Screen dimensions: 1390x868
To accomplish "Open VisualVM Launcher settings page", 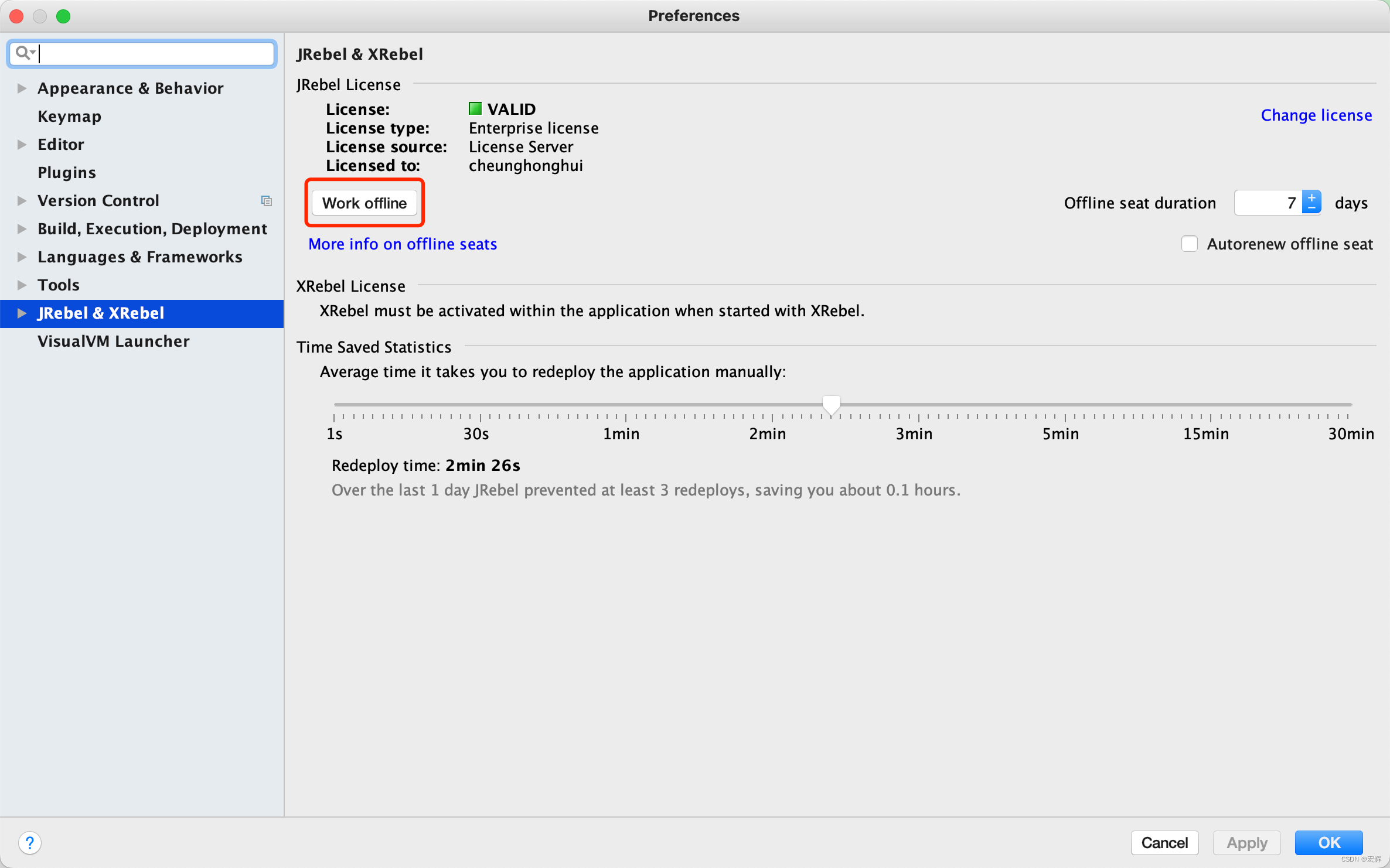I will tap(114, 341).
